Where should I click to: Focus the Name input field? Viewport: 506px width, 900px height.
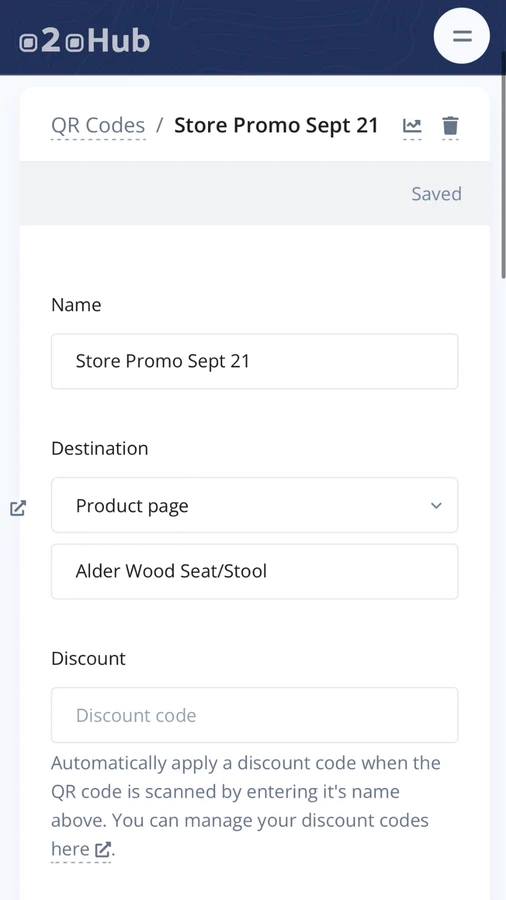[255, 361]
